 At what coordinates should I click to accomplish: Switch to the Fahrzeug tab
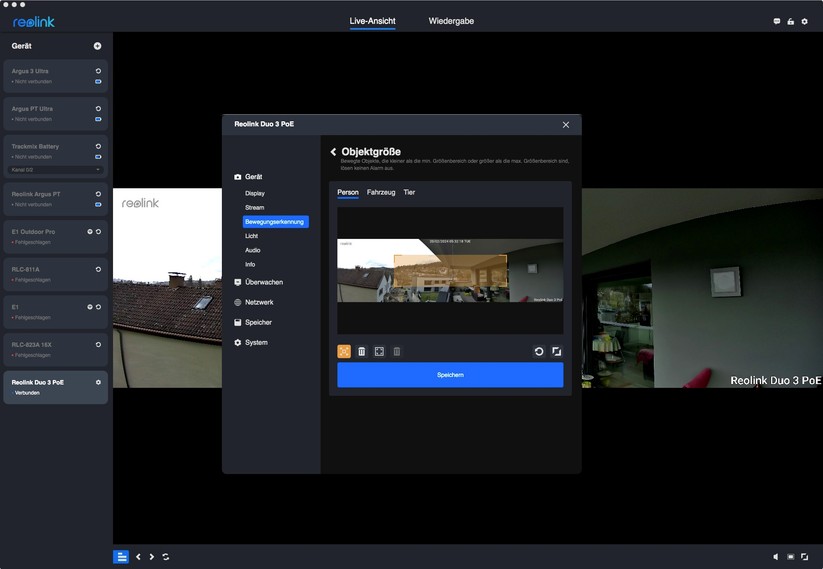tap(381, 192)
